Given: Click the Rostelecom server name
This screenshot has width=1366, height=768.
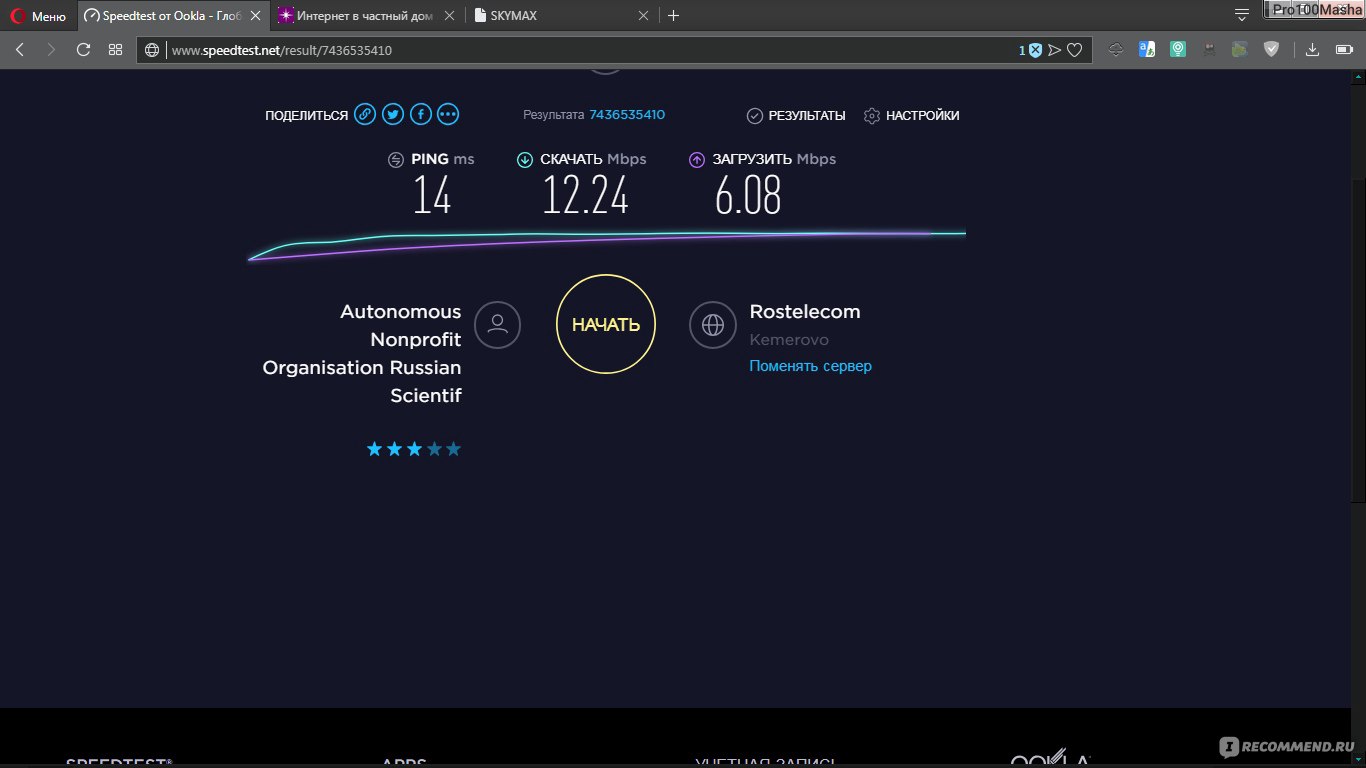Looking at the screenshot, I should (805, 312).
